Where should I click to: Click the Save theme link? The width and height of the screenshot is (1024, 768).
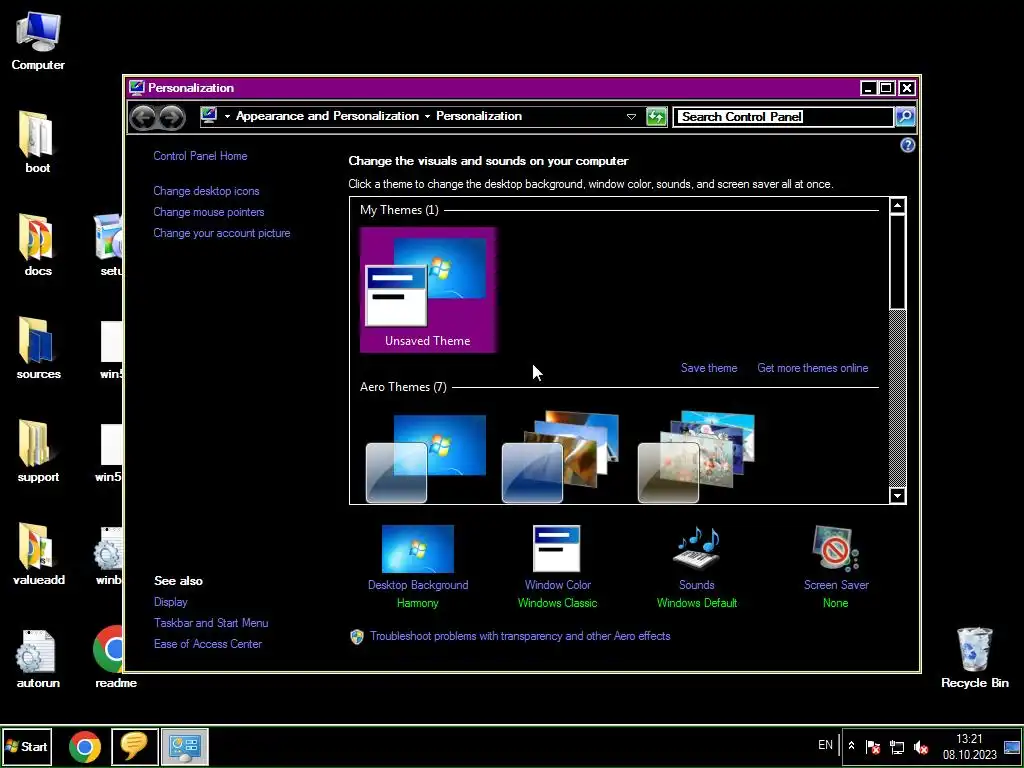pyautogui.click(x=709, y=368)
